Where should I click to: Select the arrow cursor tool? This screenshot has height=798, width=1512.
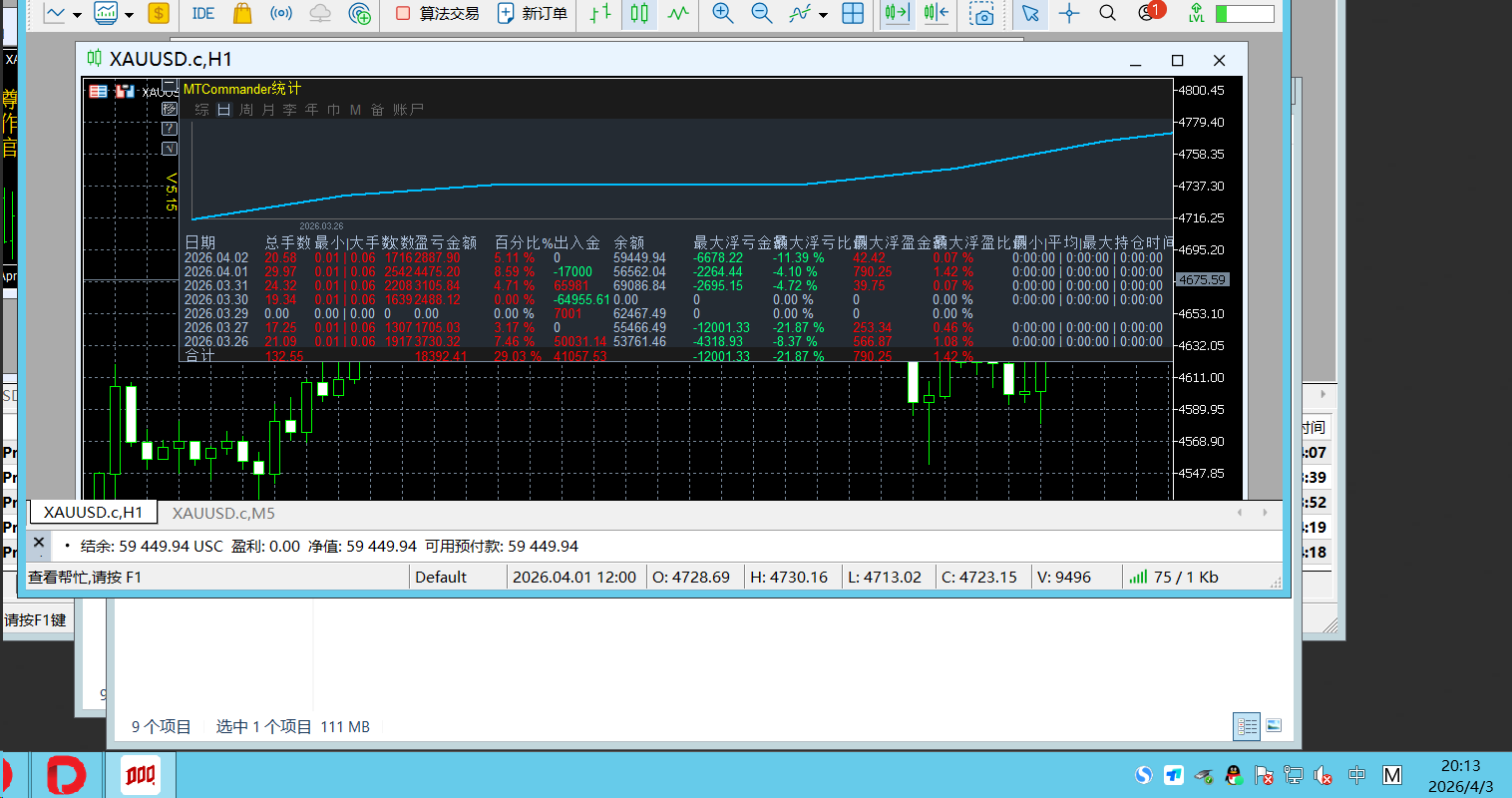pos(1030,13)
